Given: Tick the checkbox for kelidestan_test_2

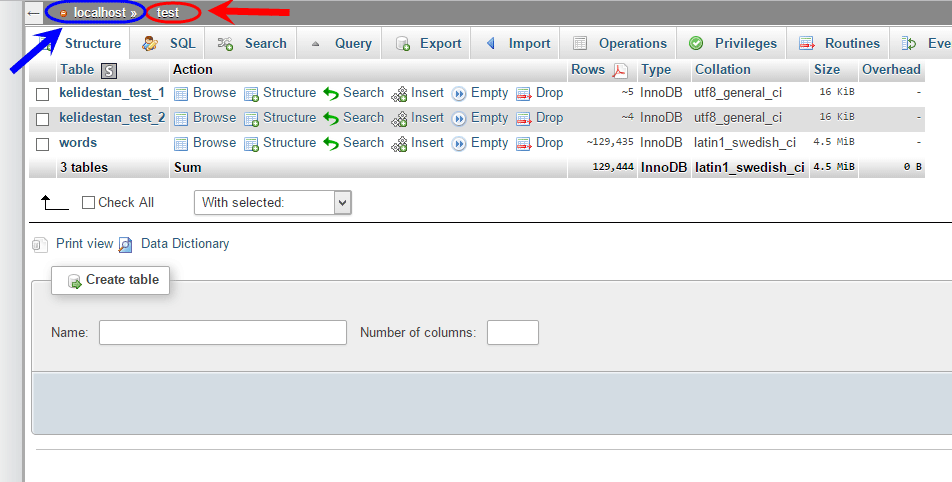Looking at the screenshot, I should tap(42, 119).
